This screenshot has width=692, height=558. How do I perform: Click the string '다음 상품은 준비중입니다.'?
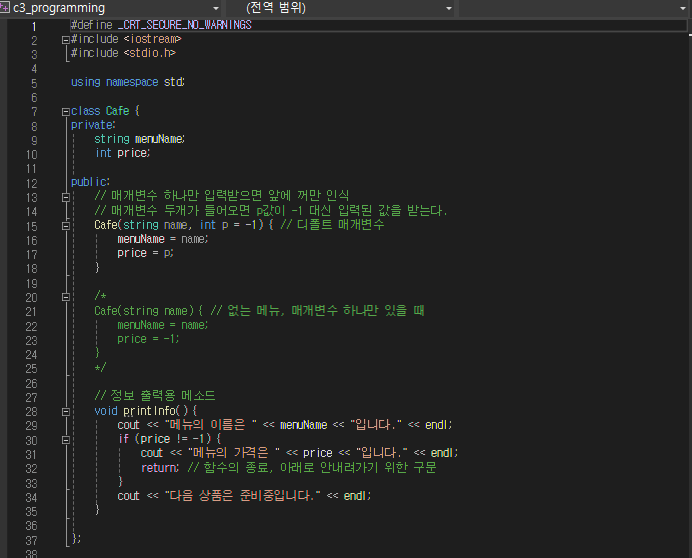tap(242, 496)
